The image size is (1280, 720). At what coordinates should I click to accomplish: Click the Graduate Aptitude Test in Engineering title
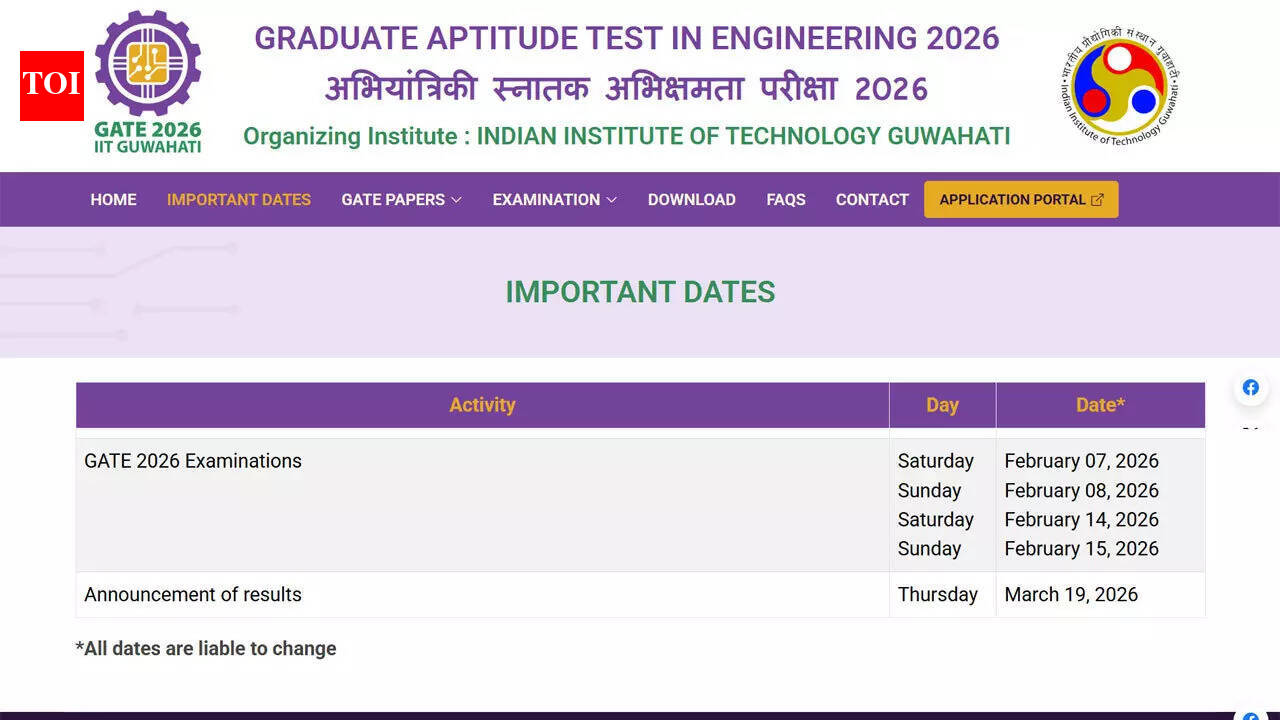tap(626, 39)
